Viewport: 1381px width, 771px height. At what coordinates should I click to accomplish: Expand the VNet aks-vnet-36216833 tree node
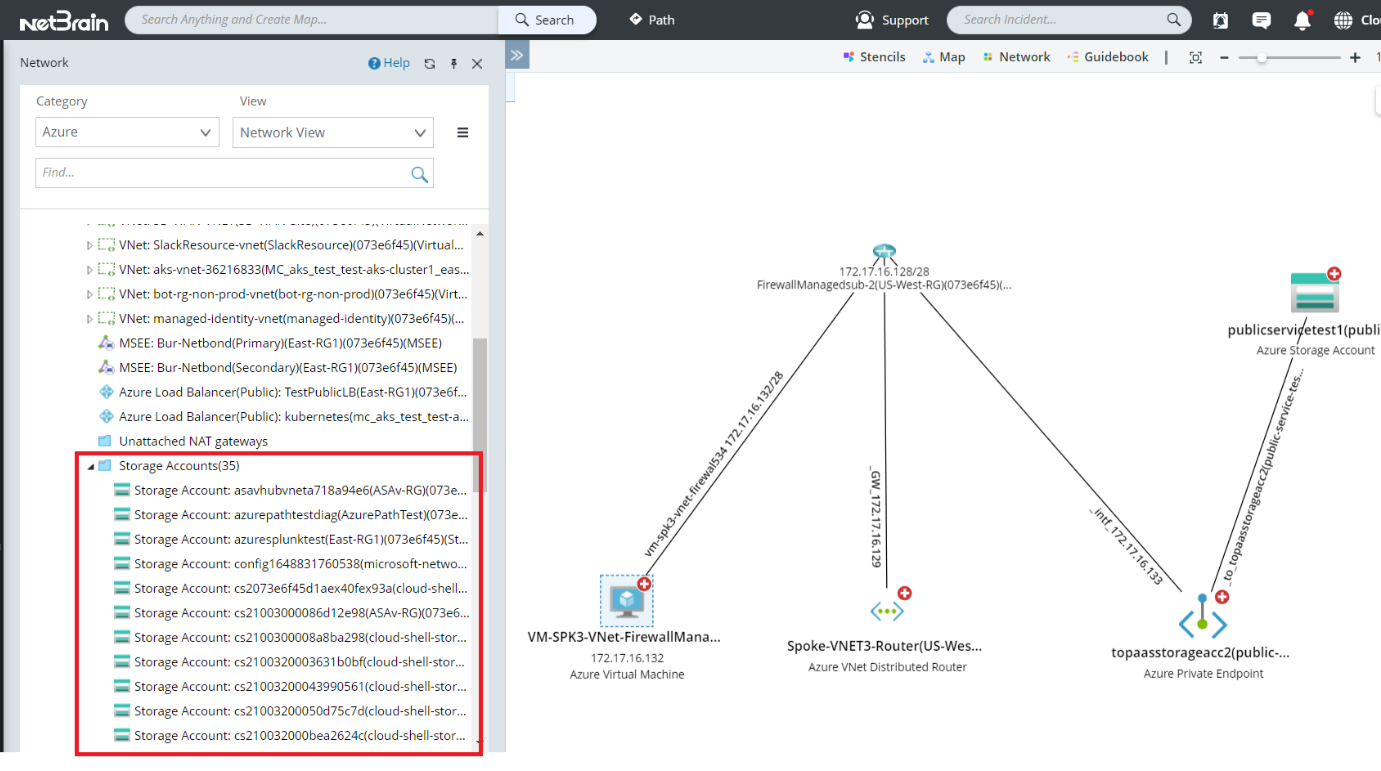[x=89, y=269]
